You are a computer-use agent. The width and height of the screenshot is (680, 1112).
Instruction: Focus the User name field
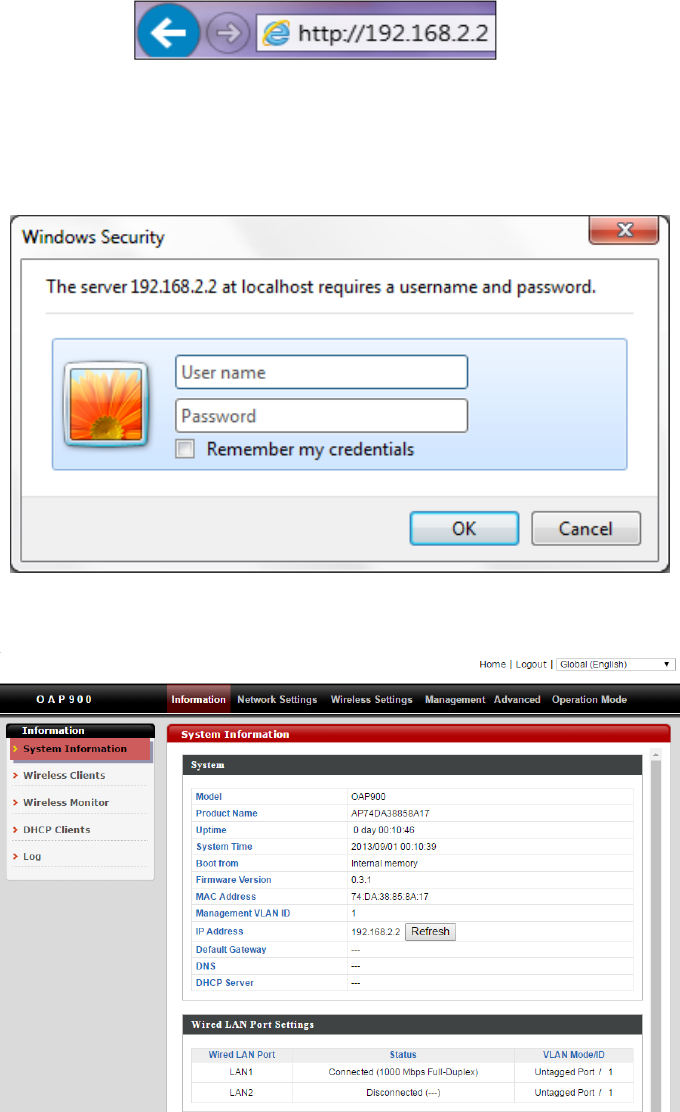[321, 372]
